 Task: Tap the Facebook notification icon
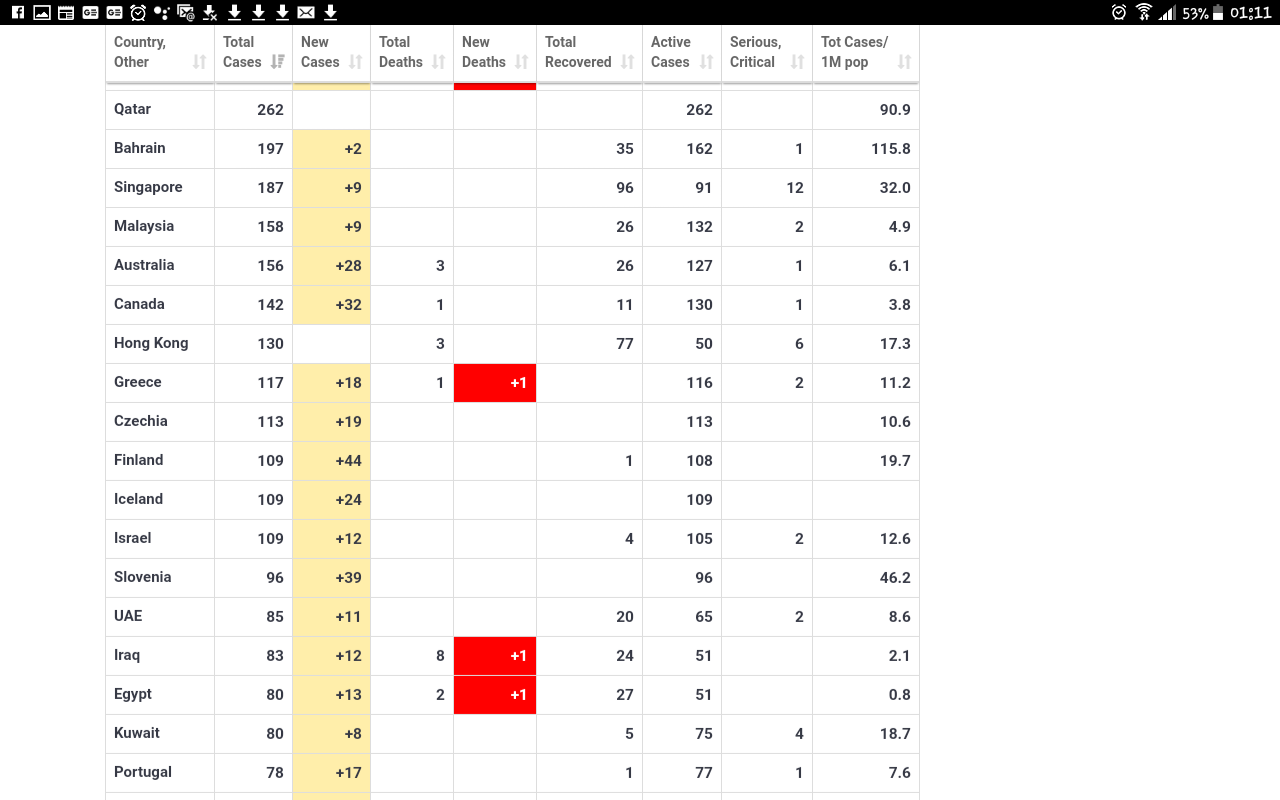[x=18, y=12]
